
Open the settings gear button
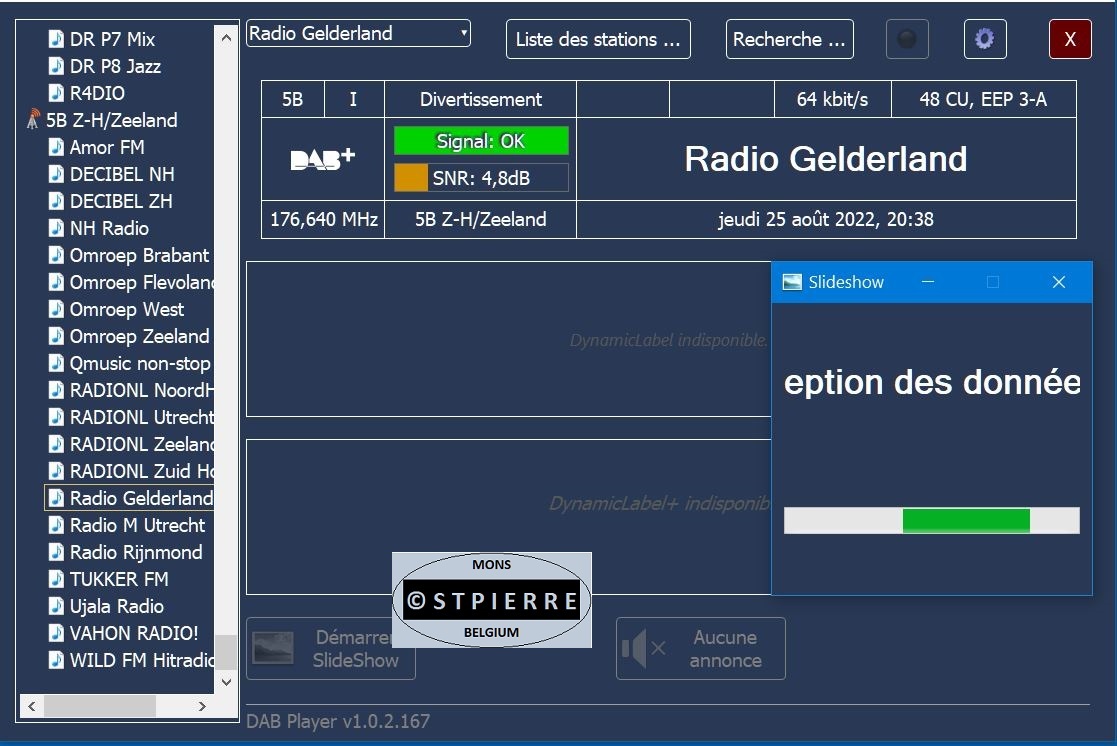click(984, 38)
